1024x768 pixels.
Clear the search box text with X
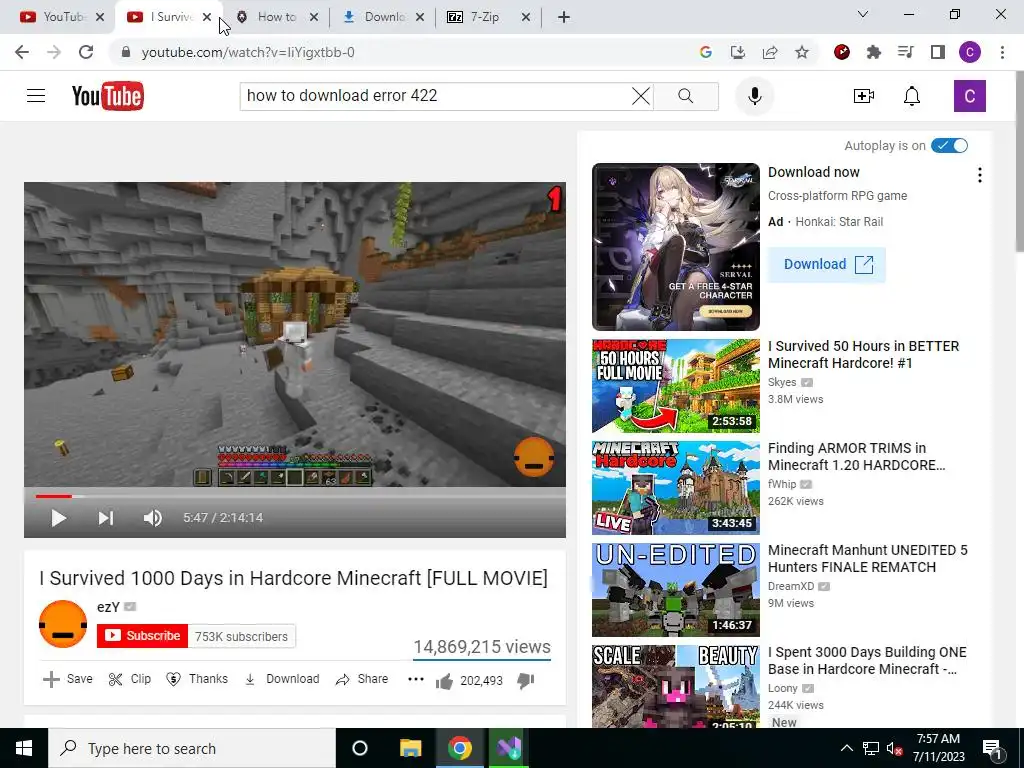point(641,96)
